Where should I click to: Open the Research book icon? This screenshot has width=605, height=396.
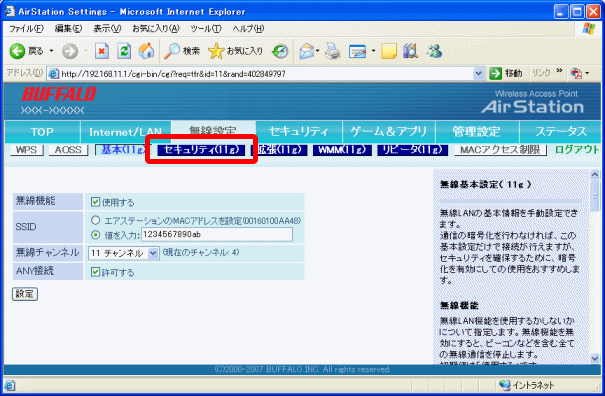click(x=411, y=51)
